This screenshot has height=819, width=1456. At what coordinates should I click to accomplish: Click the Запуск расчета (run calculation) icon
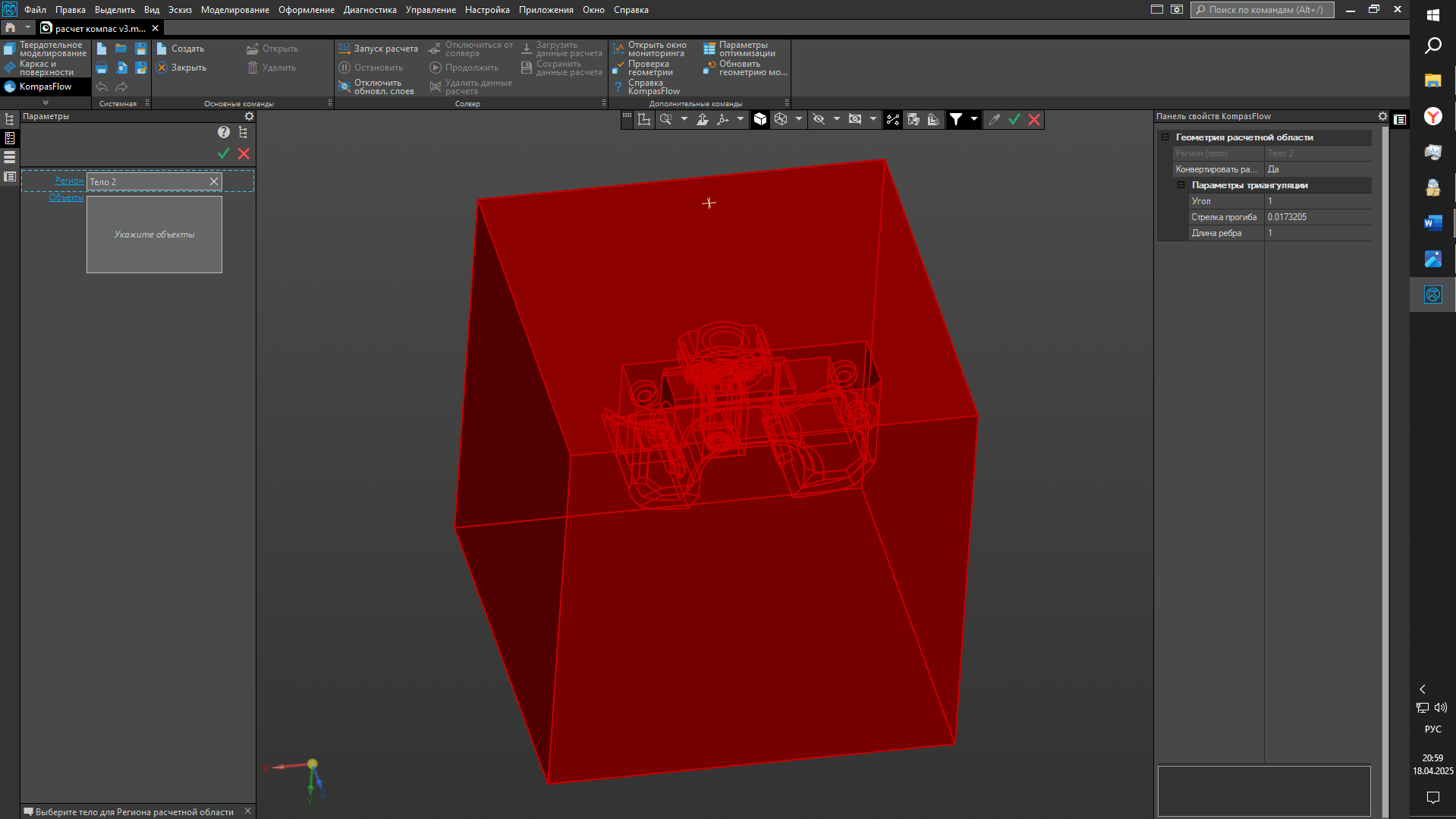344,49
